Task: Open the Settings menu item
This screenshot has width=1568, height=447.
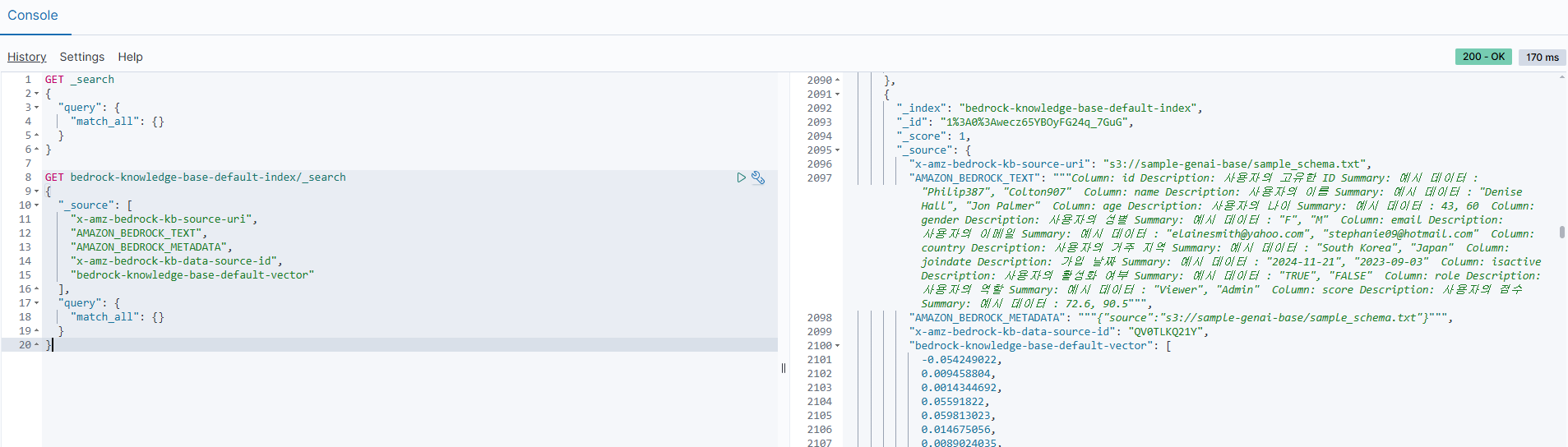Action: tap(82, 57)
